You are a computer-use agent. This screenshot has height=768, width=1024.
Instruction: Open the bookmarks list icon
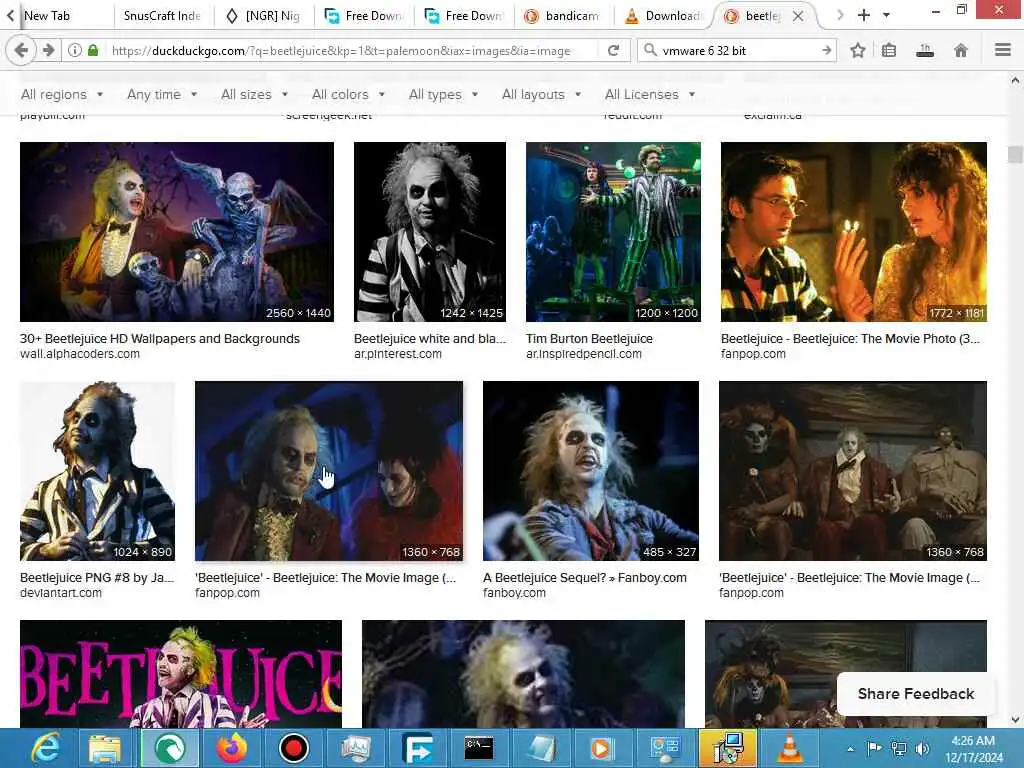coord(889,50)
